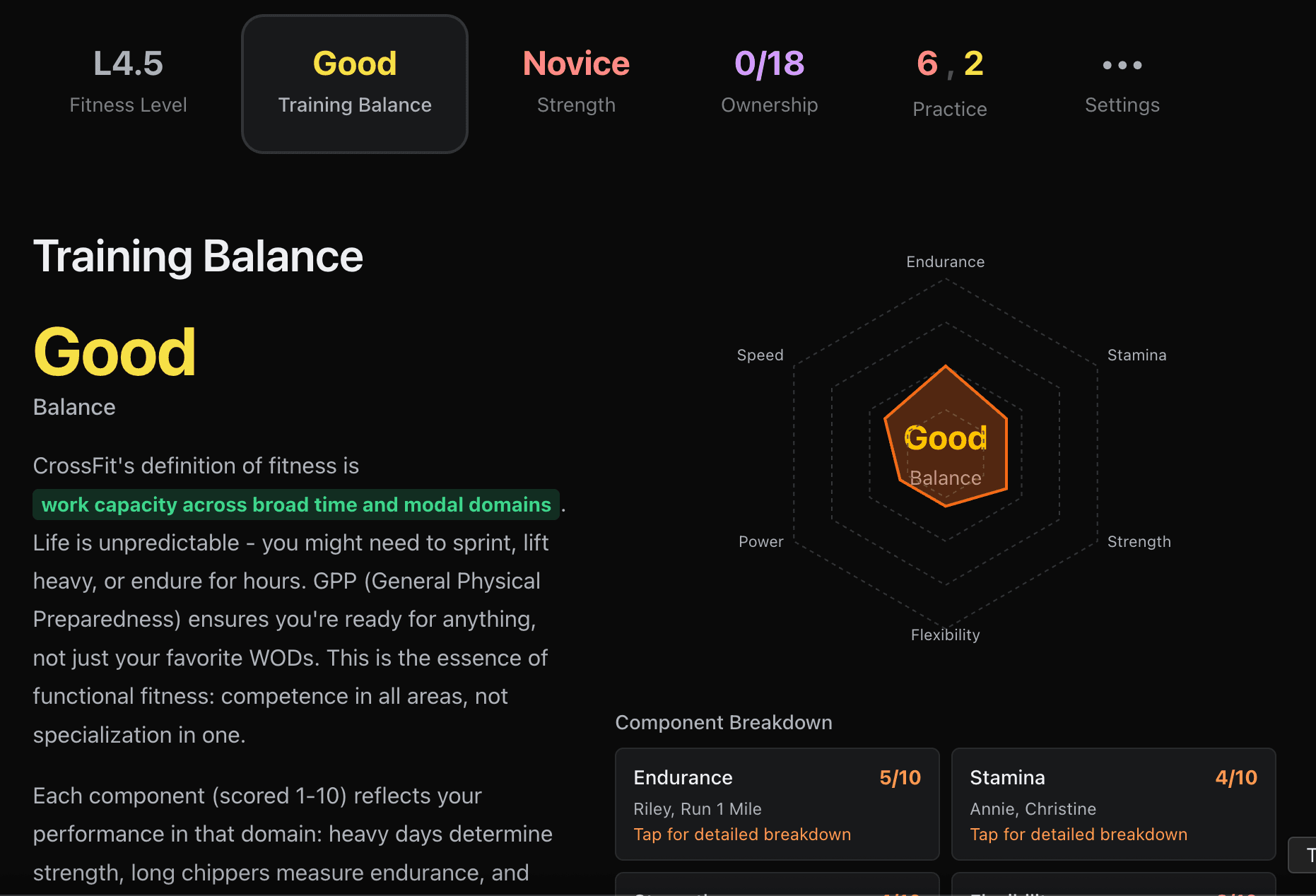Click the Speed axis label on the chart
This screenshot has width=1316, height=896.
point(760,355)
